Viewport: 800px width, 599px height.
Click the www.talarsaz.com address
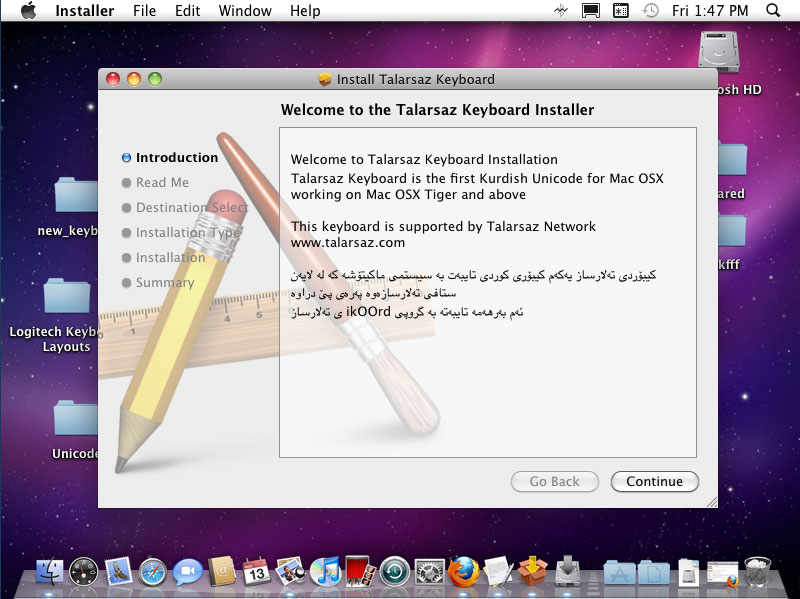348,242
